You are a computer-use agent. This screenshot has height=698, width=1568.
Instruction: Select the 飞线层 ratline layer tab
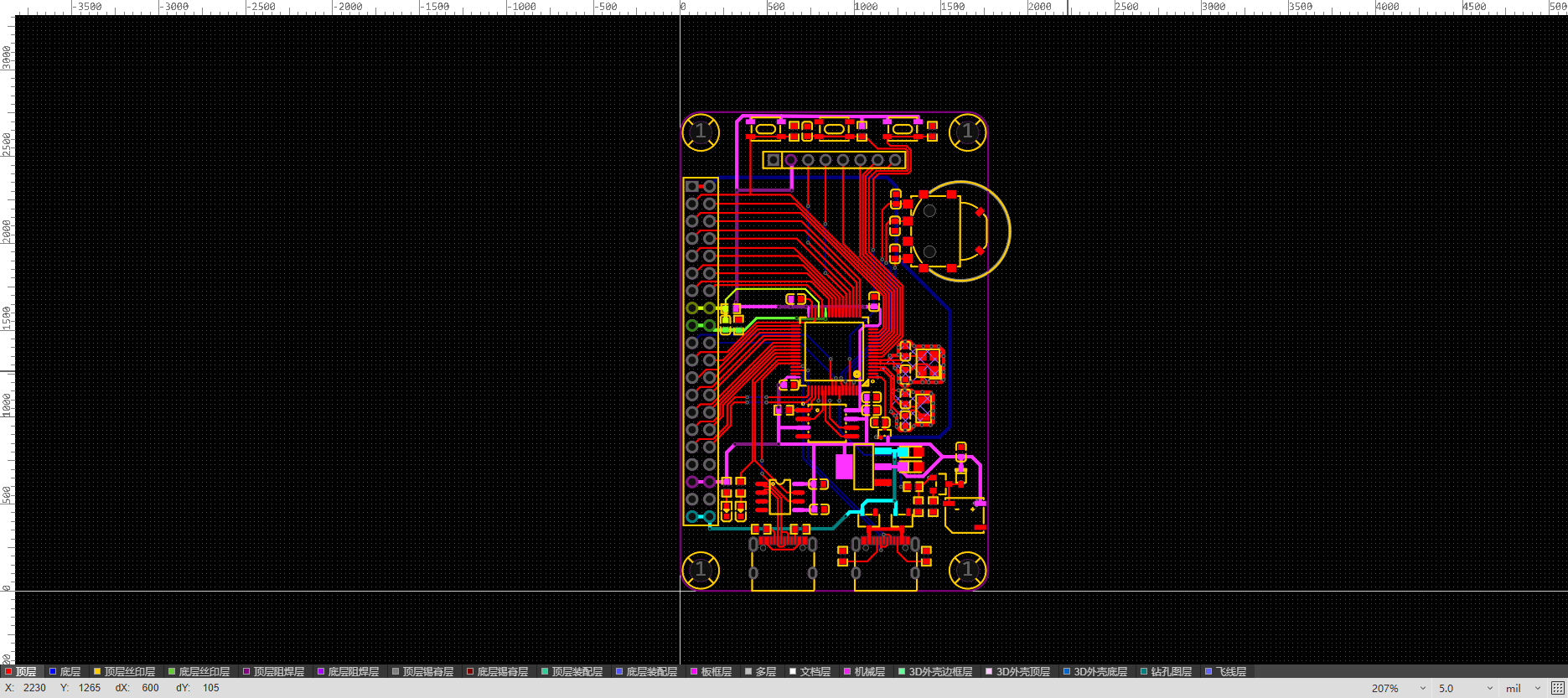point(1226,671)
